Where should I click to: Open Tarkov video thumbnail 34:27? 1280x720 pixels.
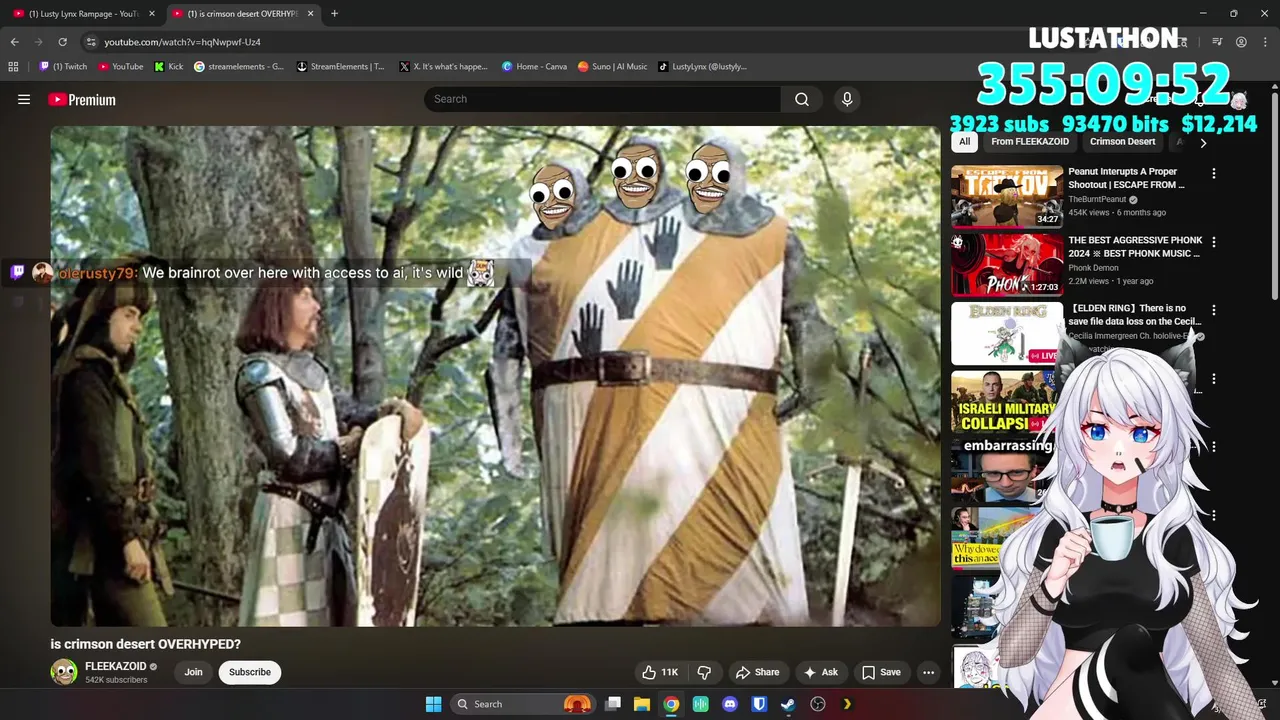(1006, 196)
